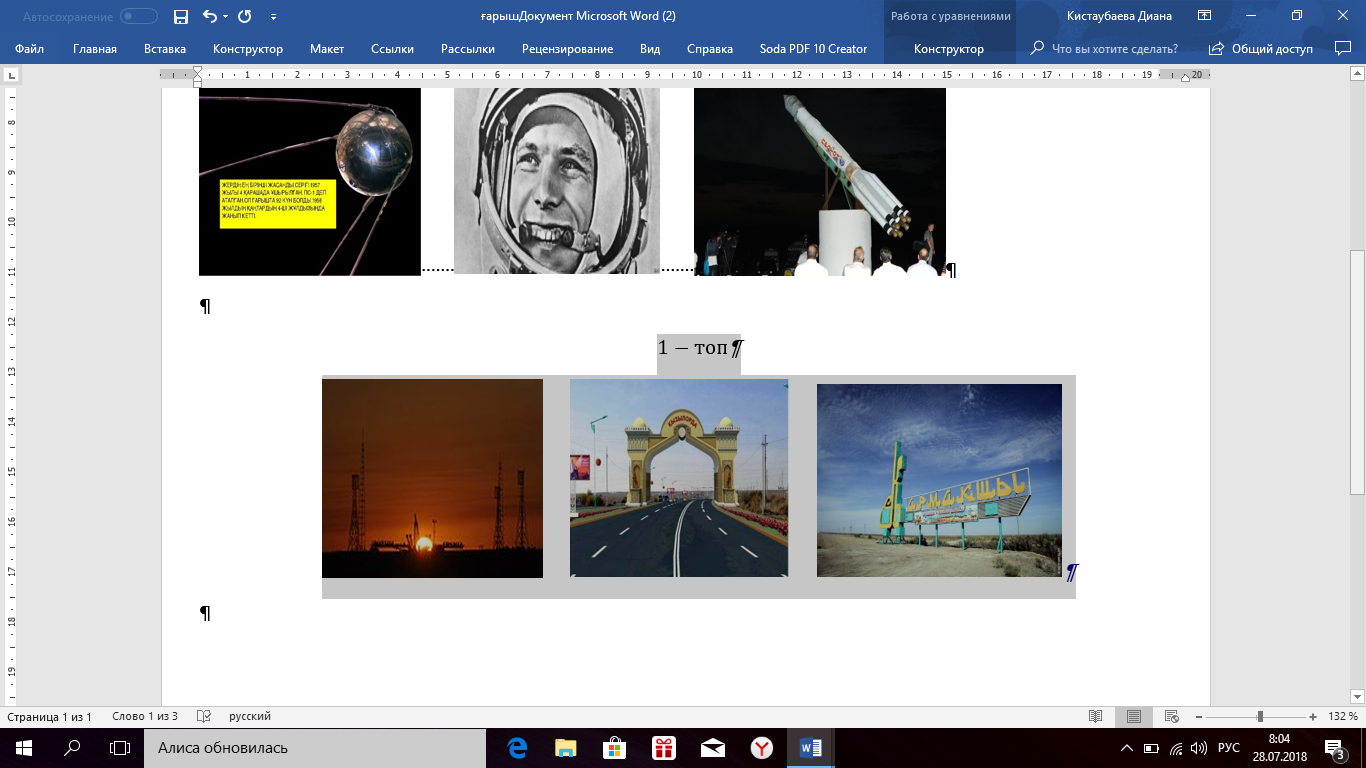Open comments pane icon in ribbon

click(1343, 49)
